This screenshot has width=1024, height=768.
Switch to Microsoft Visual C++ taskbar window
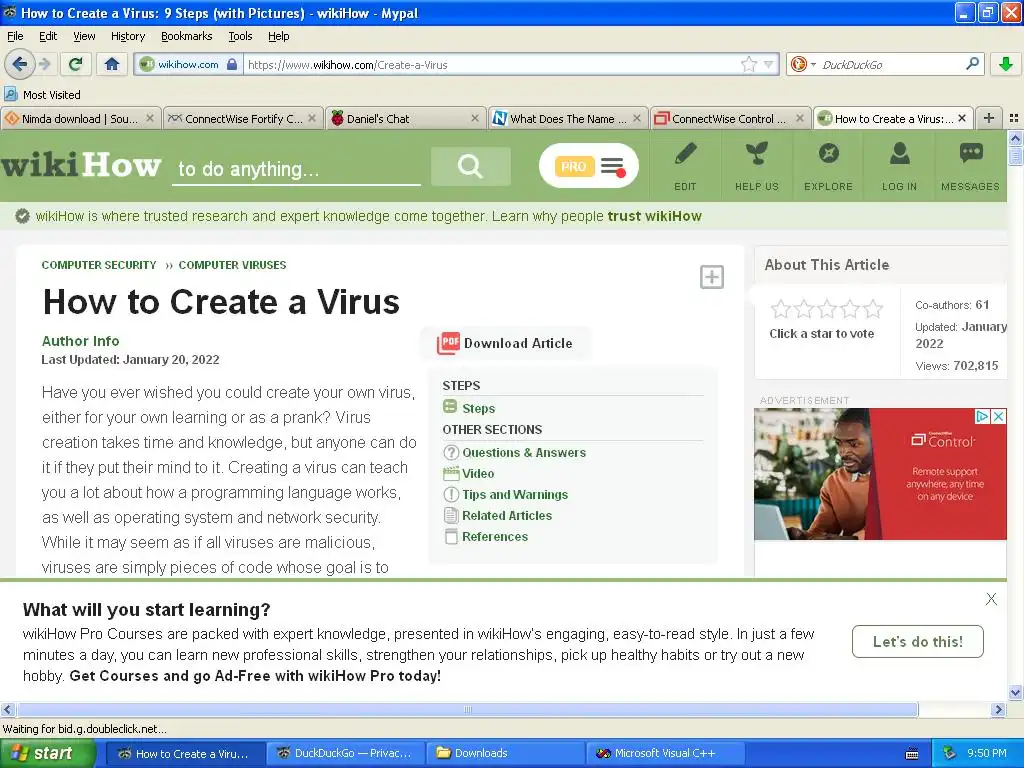664,753
